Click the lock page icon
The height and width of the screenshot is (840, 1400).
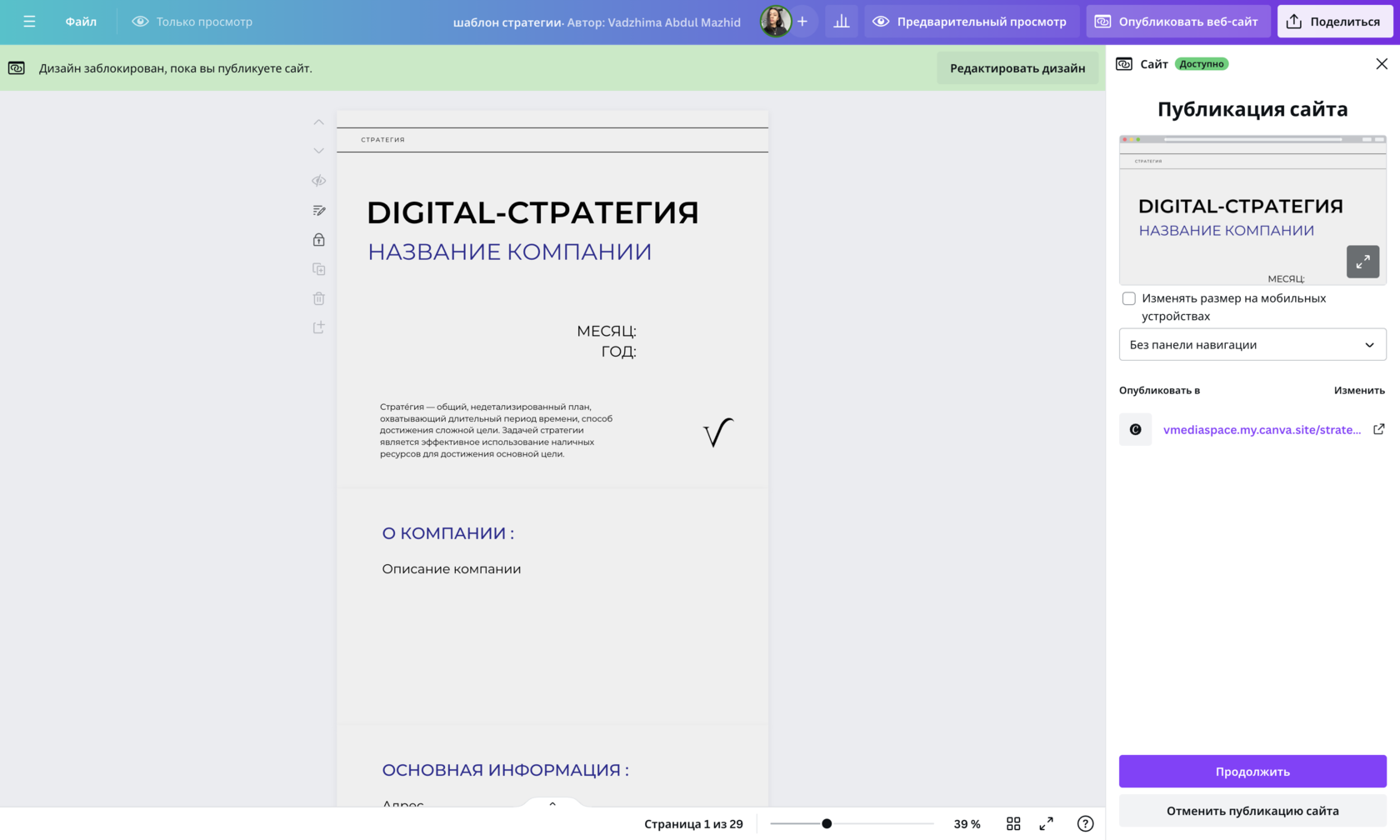click(x=318, y=240)
